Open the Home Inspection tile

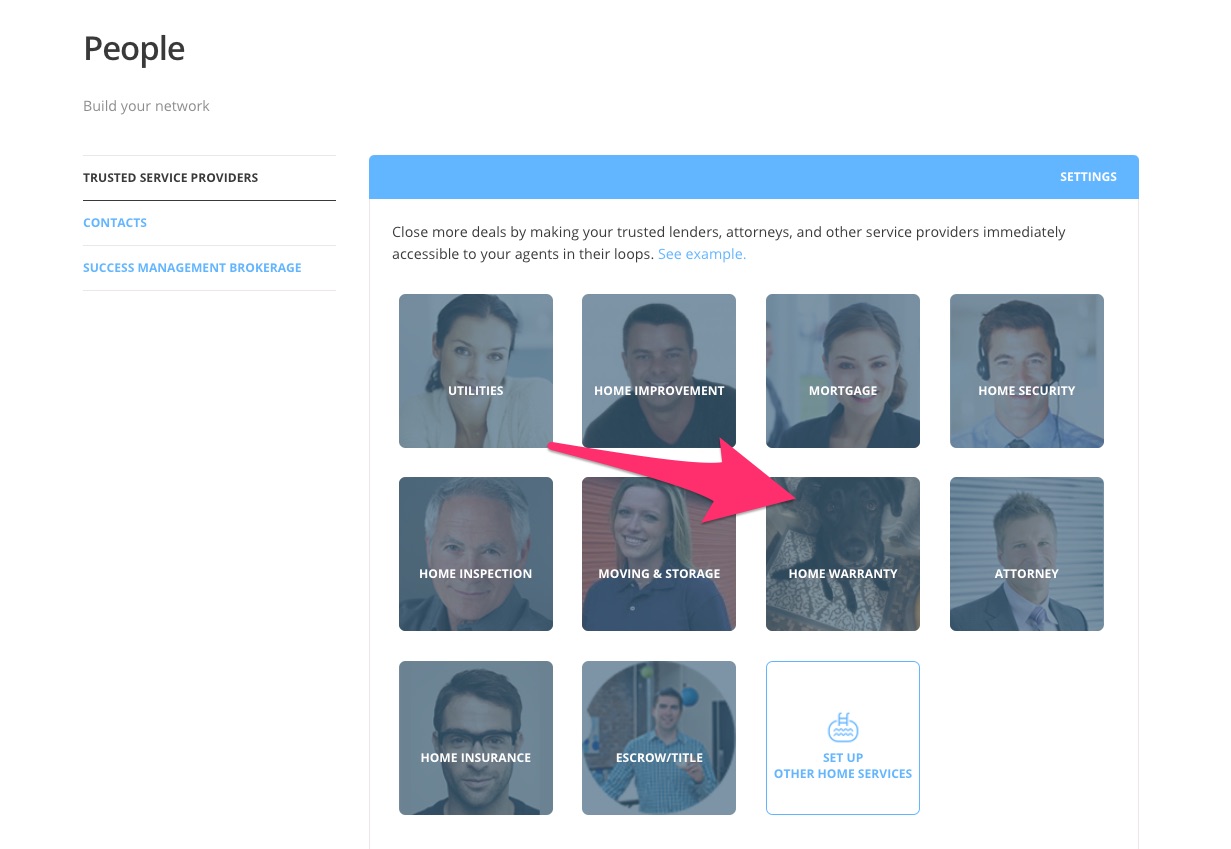[475, 554]
